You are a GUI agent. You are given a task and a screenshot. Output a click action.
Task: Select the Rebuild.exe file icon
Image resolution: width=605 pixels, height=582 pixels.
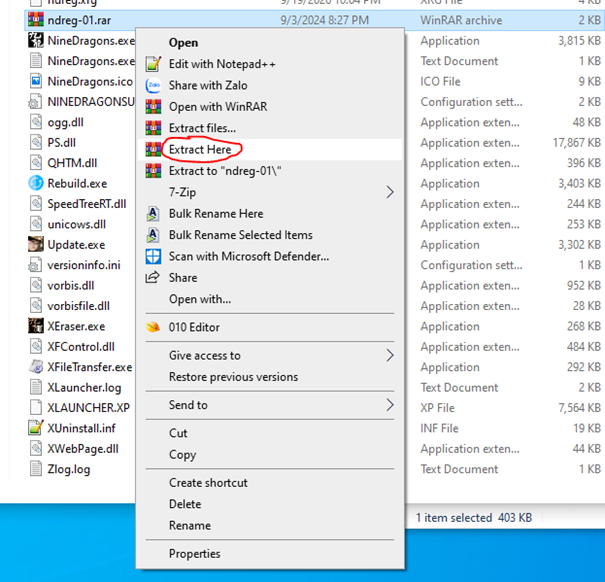click(36, 183)
